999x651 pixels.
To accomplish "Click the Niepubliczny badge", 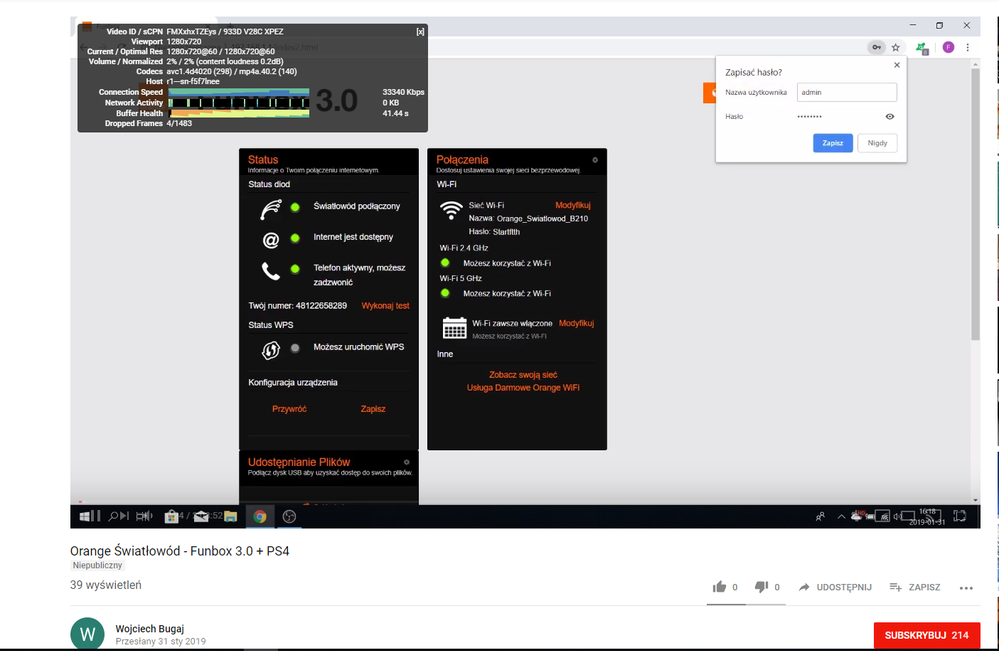I will pos(97,565).
